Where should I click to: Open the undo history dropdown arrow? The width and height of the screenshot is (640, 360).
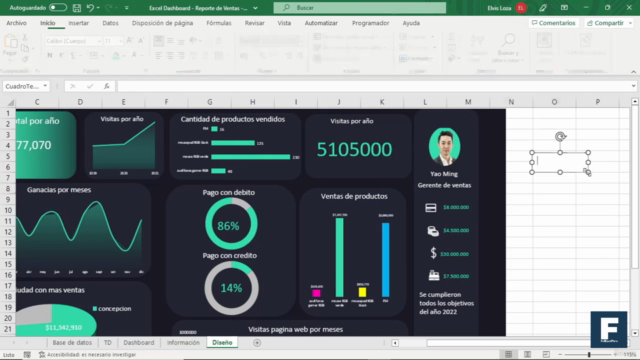[98, 8]
